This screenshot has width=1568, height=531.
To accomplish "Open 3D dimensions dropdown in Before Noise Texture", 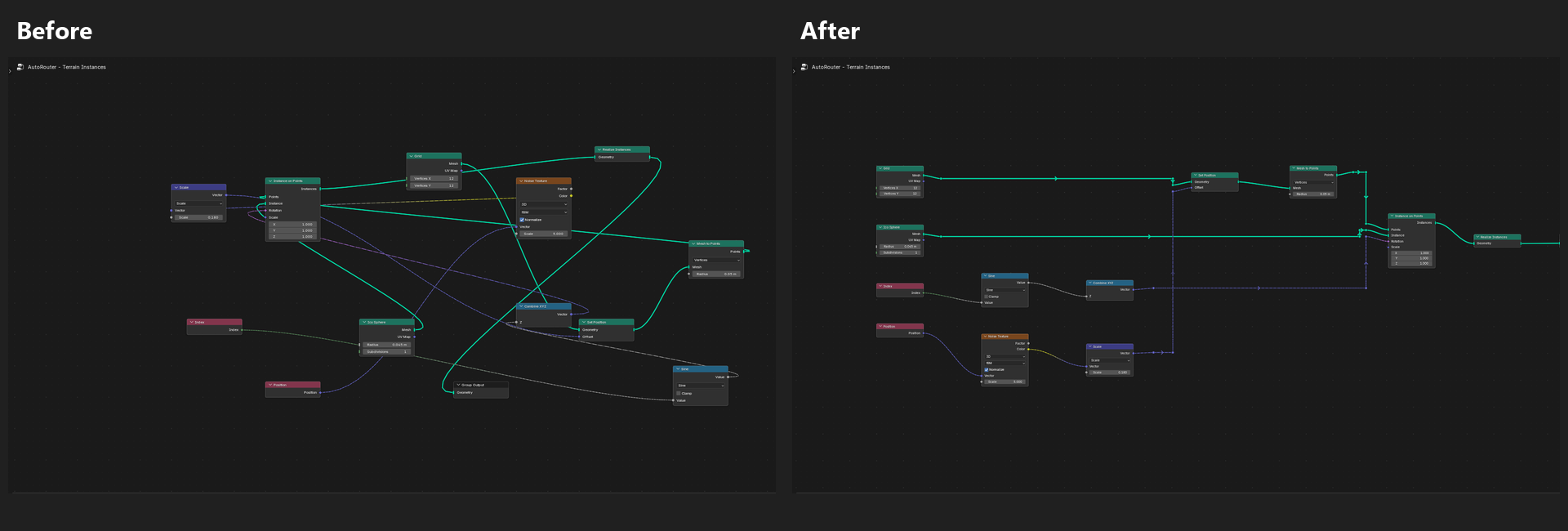I will [544, 204].
